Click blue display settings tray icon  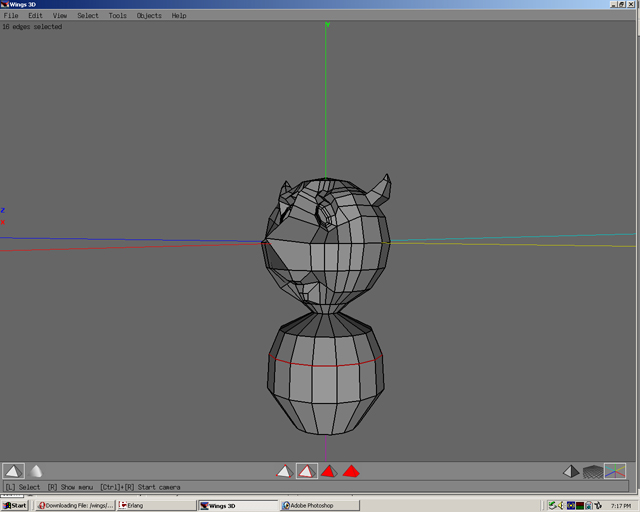coord(571,505)
